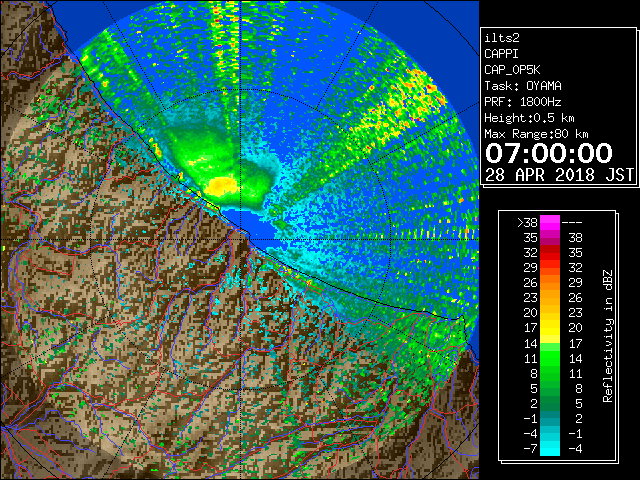The width and height of the screenshot is (640, 480).
Task: Click the "-7" legend value
Action: tap(531, 448)
